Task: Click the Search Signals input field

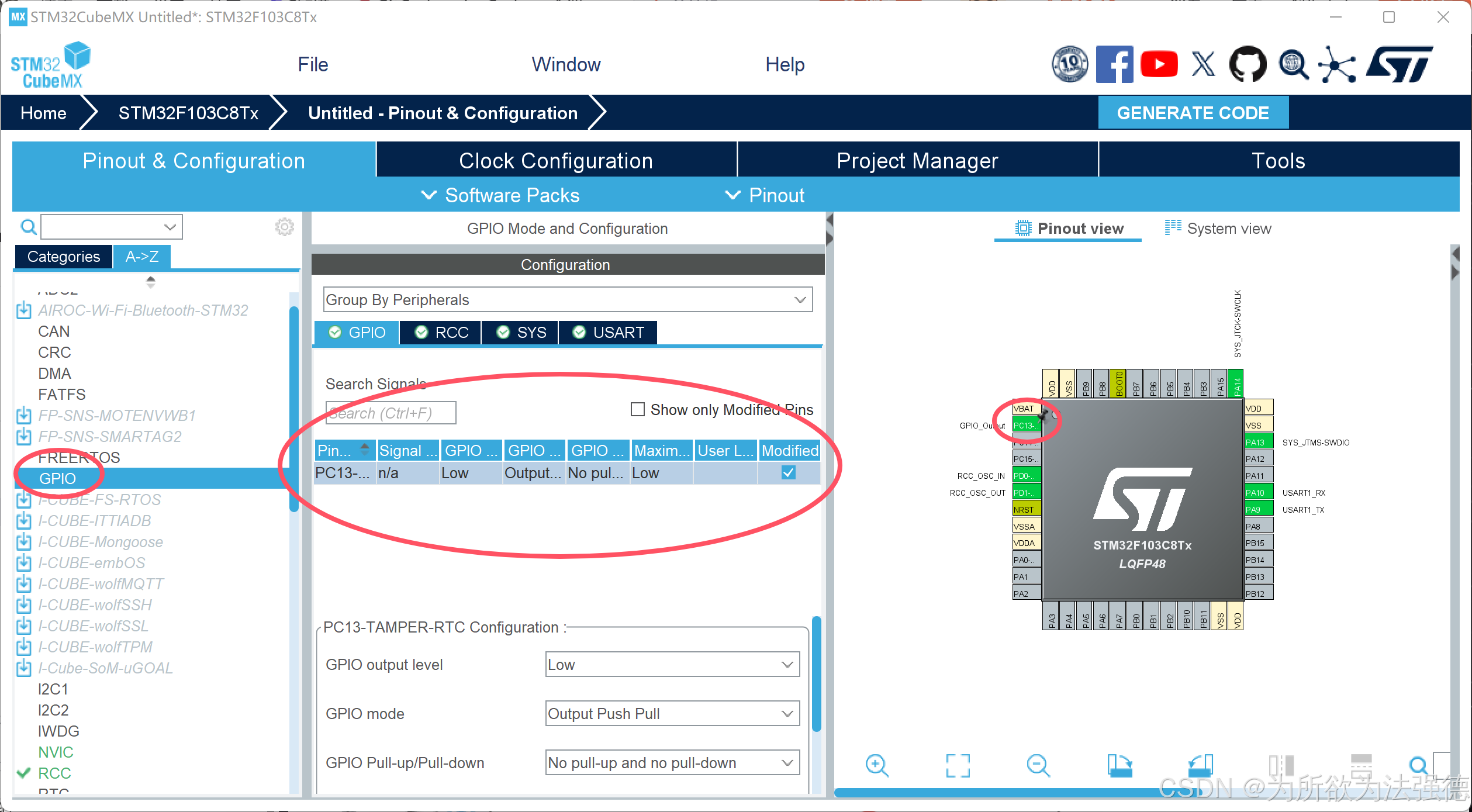Action: [391, 413]
